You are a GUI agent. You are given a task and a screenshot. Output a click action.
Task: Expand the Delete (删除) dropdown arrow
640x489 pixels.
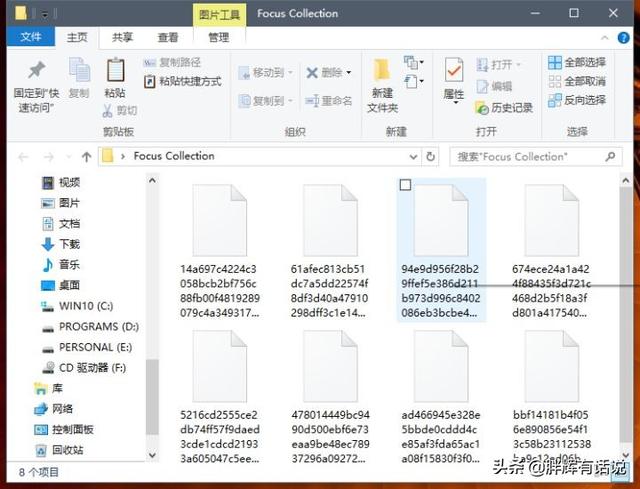point(349,73)
